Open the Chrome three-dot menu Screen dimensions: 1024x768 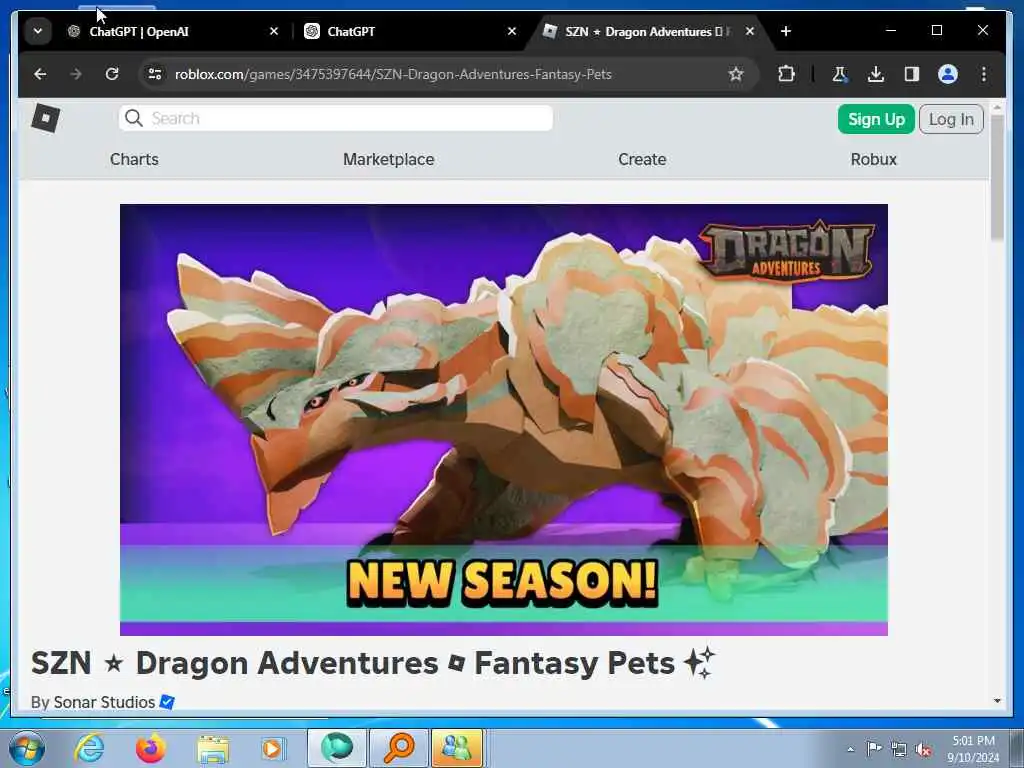coord(984,74)
